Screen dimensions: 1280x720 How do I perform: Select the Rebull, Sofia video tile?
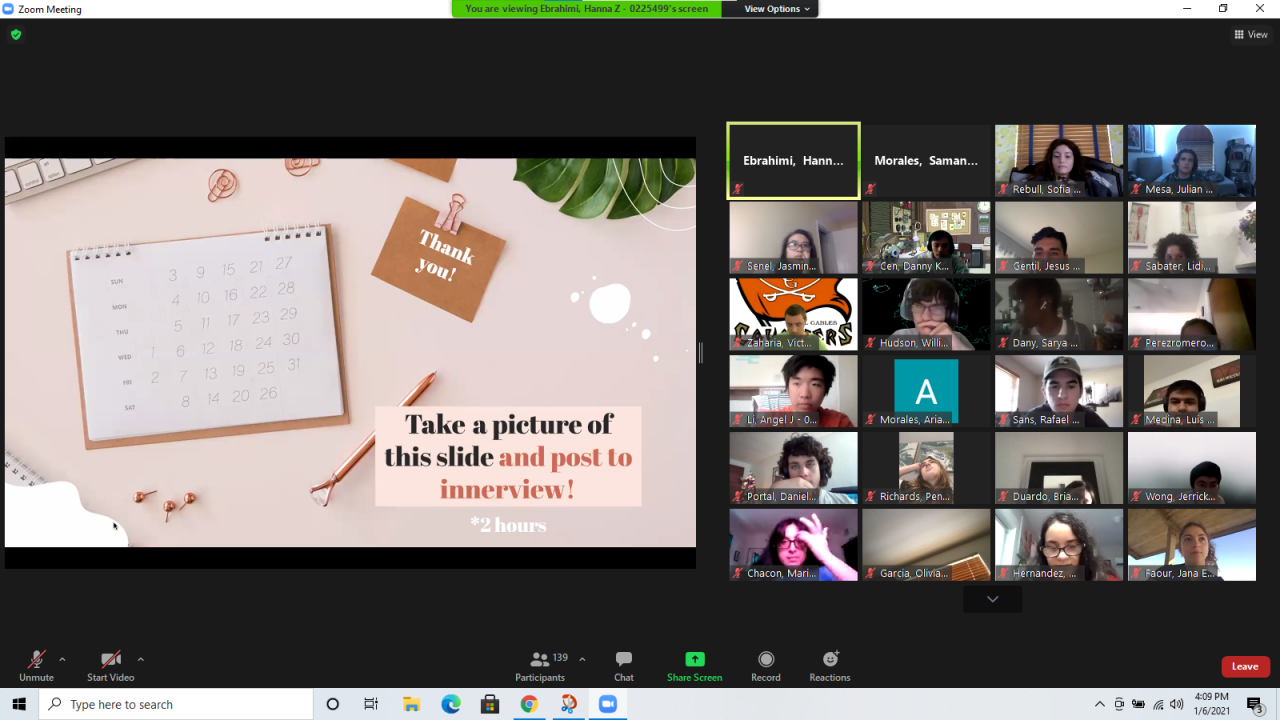(1059, 161)
